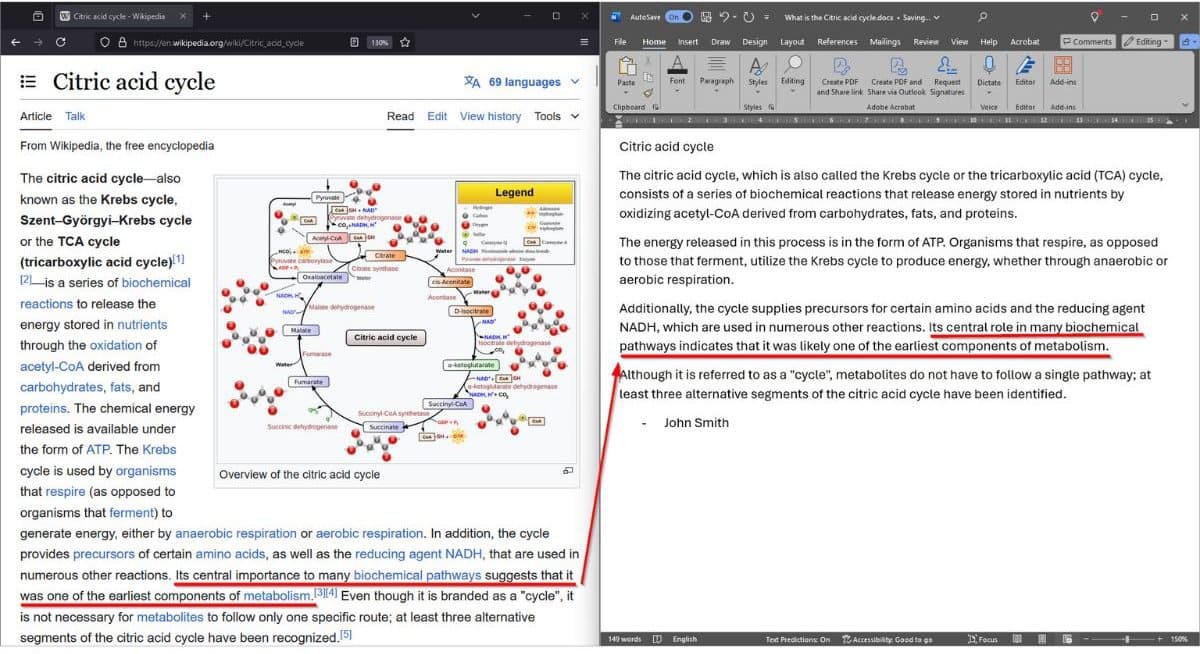Switch to the Layout ribbon tab
Viewport: 1200px width, 654px height.
point(792,42)
